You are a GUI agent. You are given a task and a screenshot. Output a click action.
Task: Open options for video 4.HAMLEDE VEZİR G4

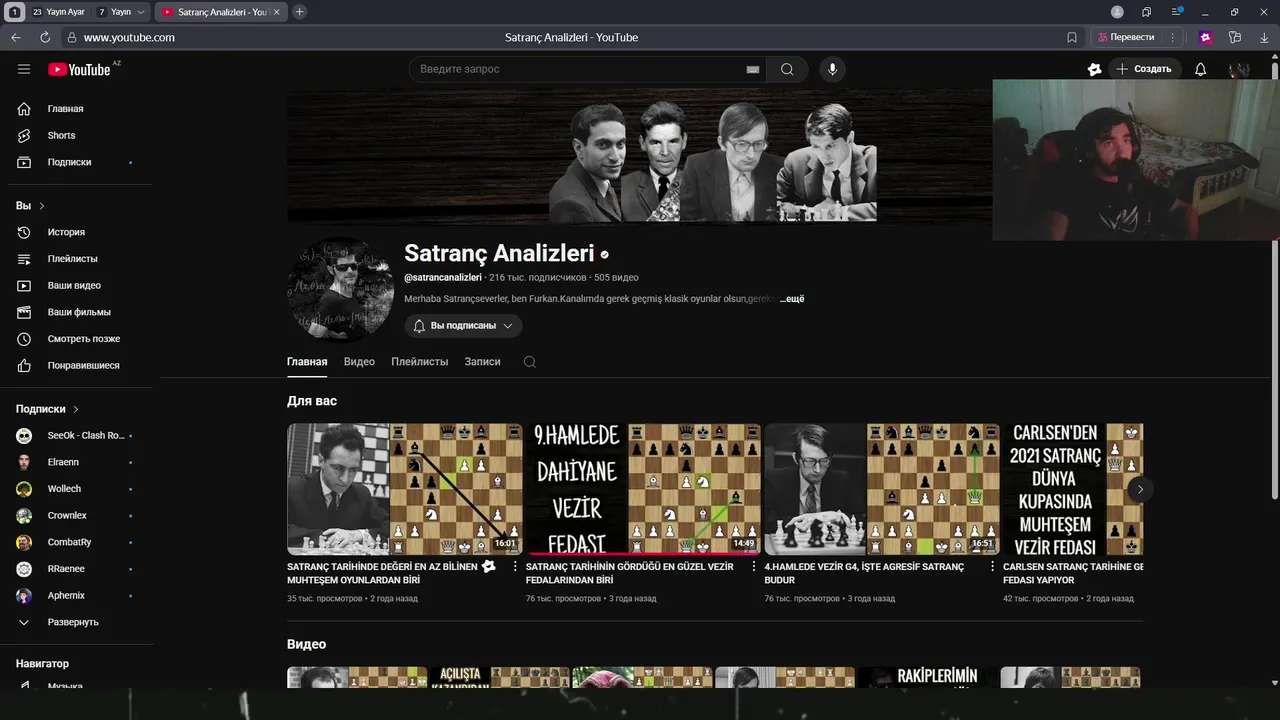coord(992,567)
